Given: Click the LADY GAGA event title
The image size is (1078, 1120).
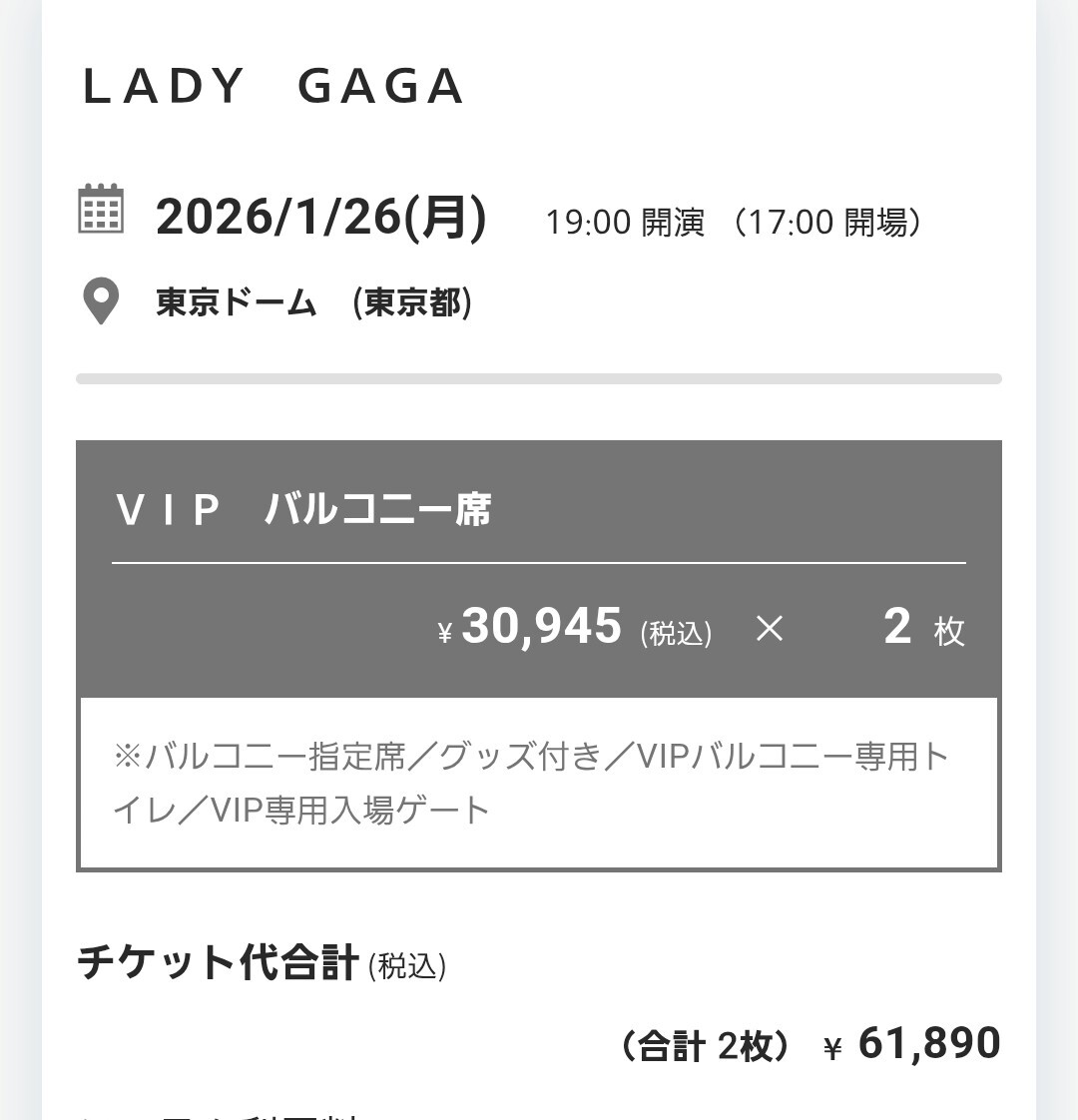Looking at the screenshot, I should point(273,87).
